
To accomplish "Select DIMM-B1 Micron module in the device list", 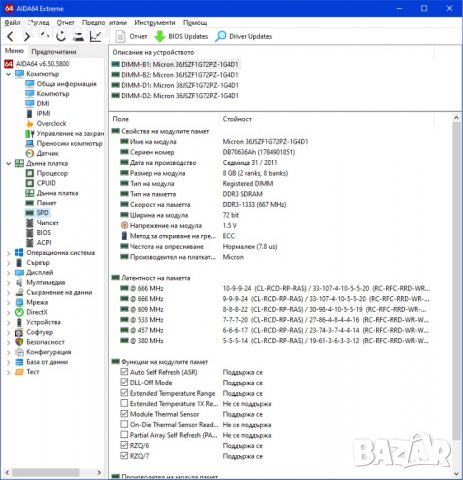I will tap(175, 64).
